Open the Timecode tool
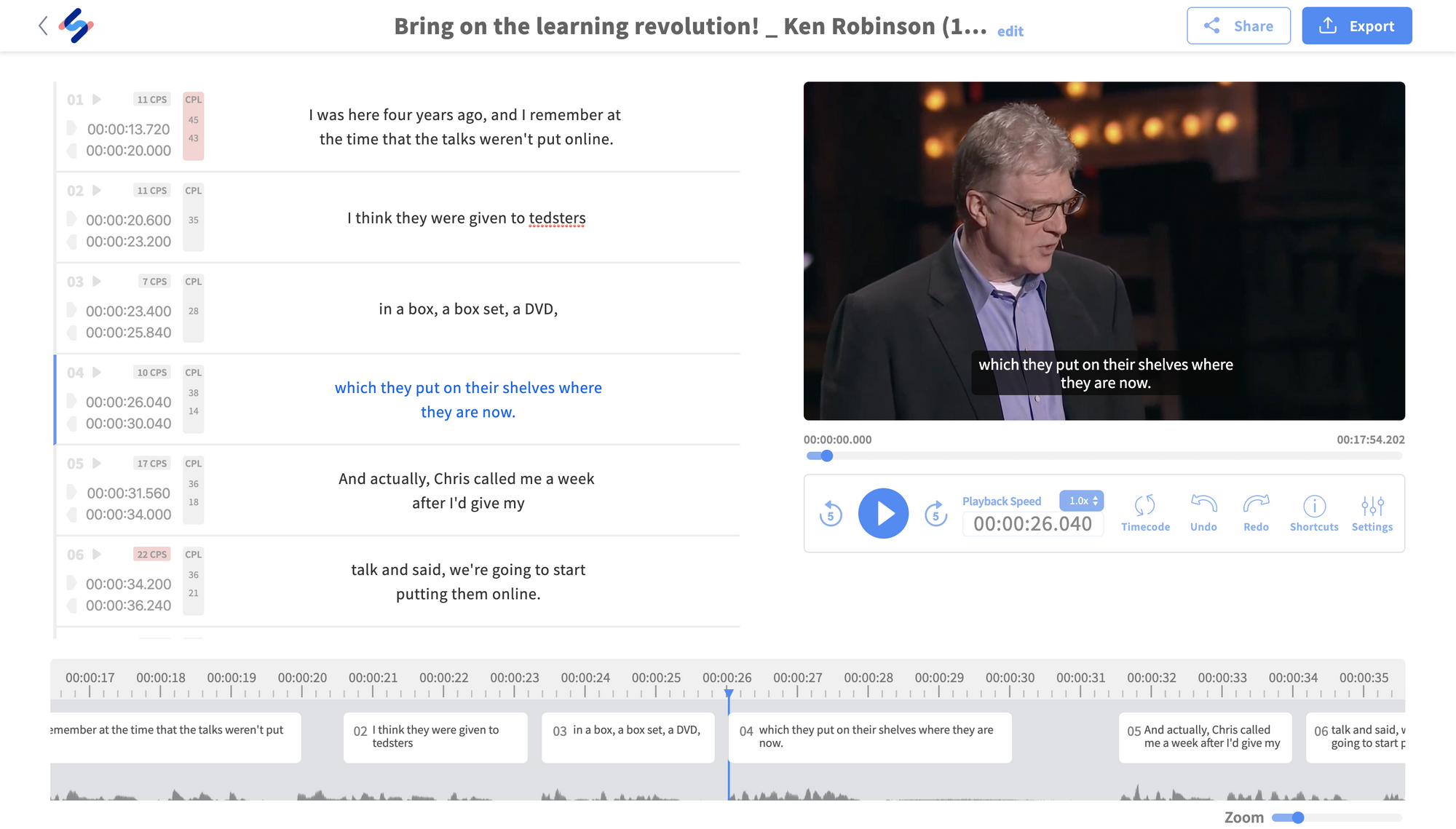1456x829 pixels. click(1145, 513)
